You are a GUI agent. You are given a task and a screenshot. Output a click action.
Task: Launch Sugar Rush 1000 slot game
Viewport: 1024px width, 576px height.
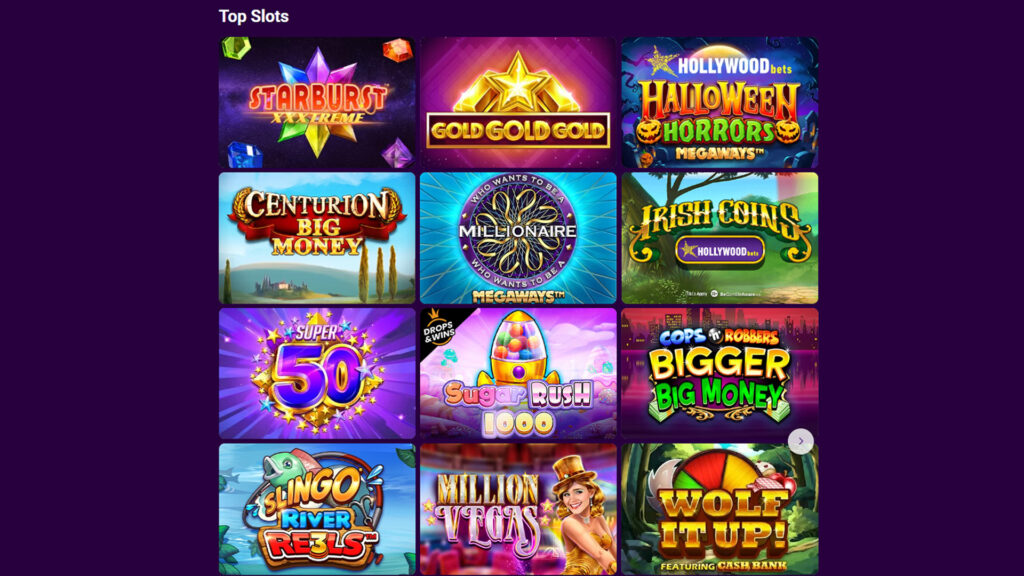point(518,374)
